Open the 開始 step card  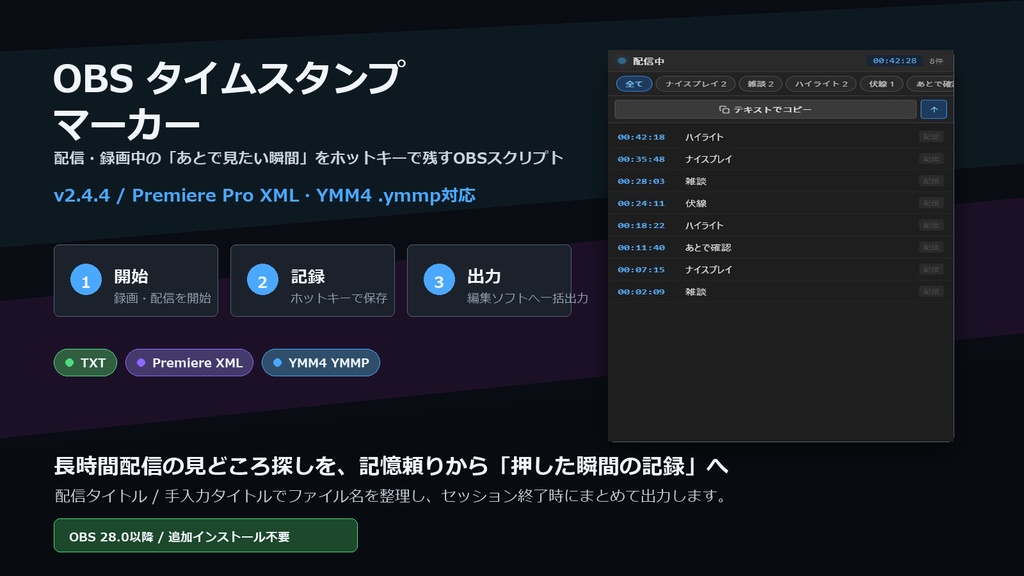pos(136,281)
